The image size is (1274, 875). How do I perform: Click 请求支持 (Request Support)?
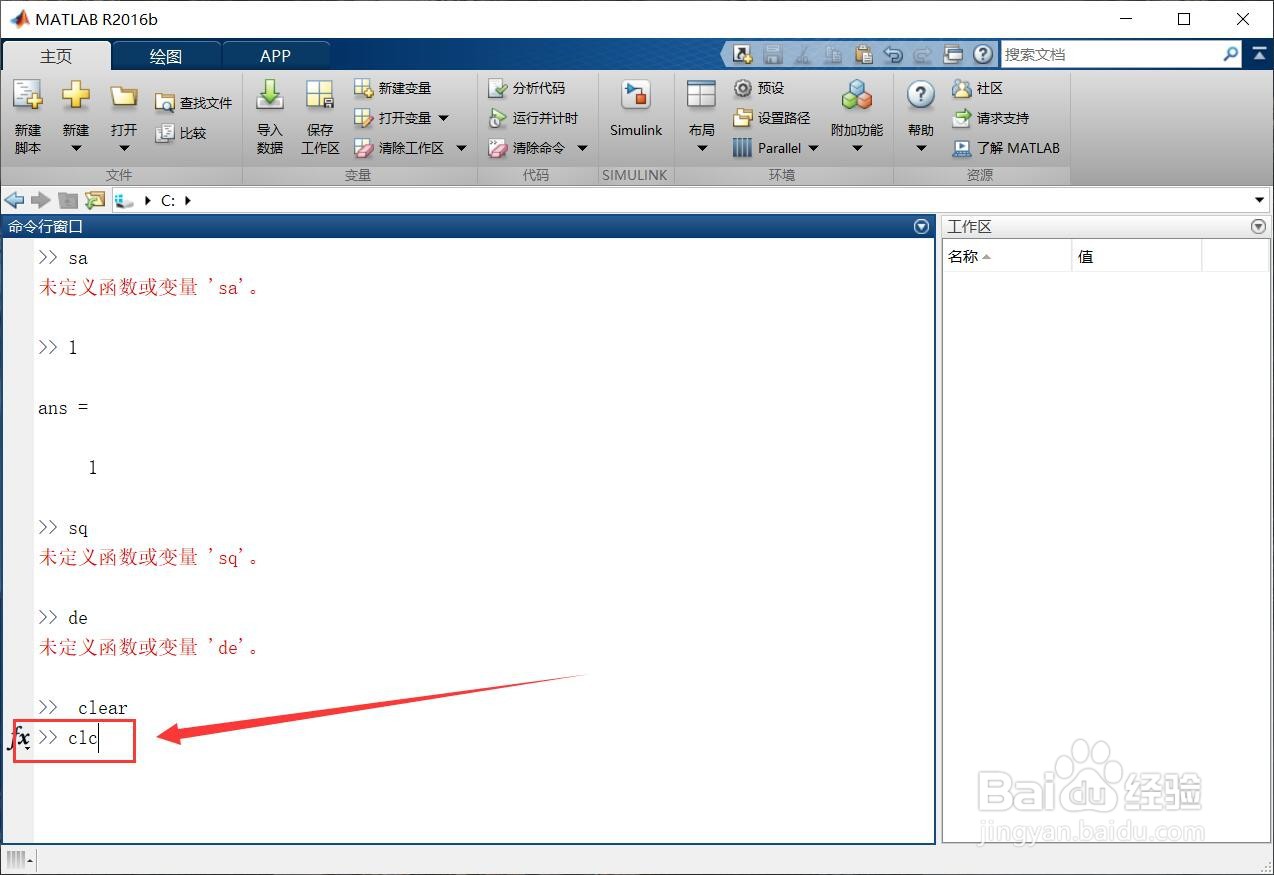click(x=990, y=118)
